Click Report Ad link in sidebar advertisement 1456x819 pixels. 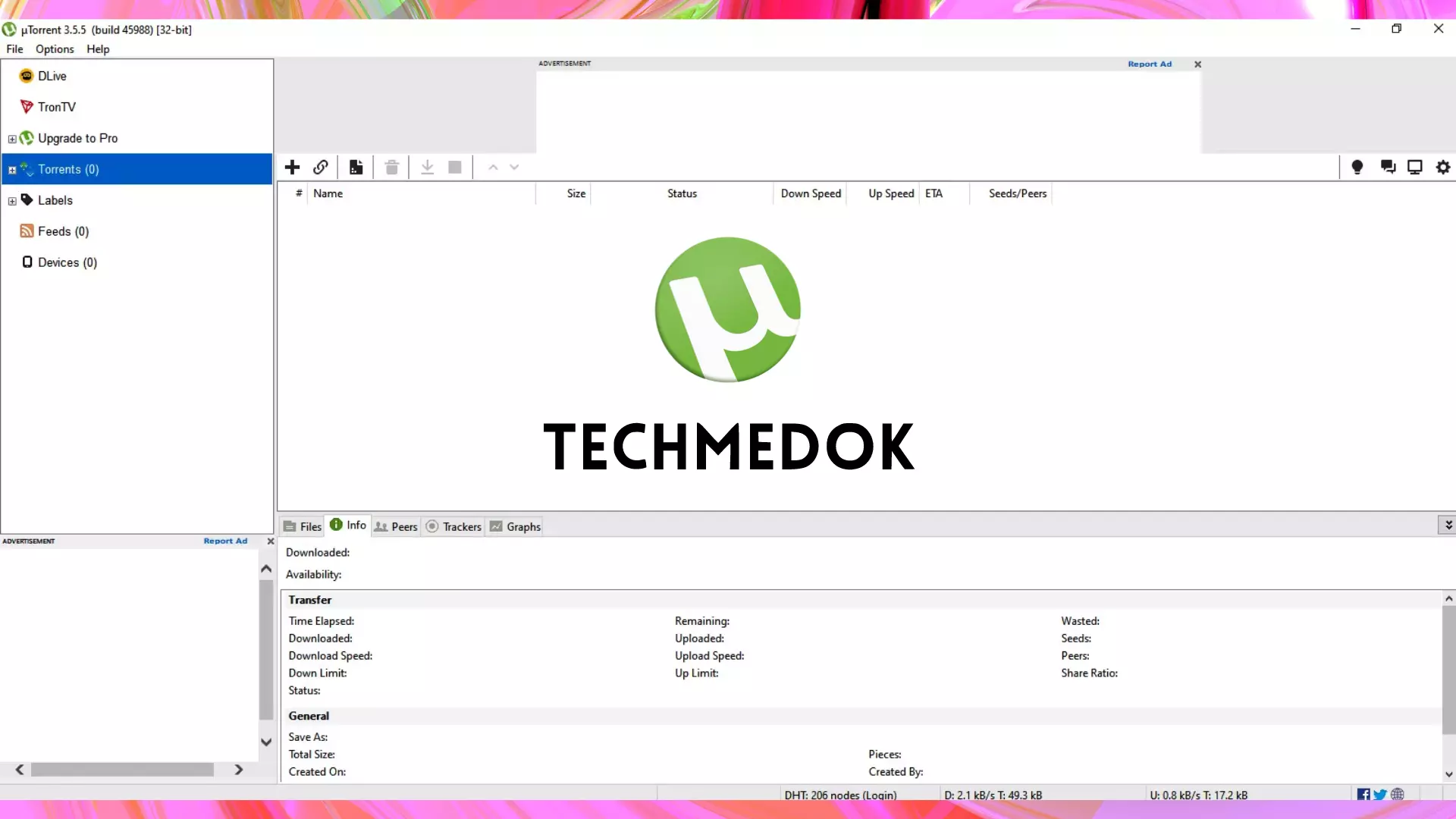225,541
